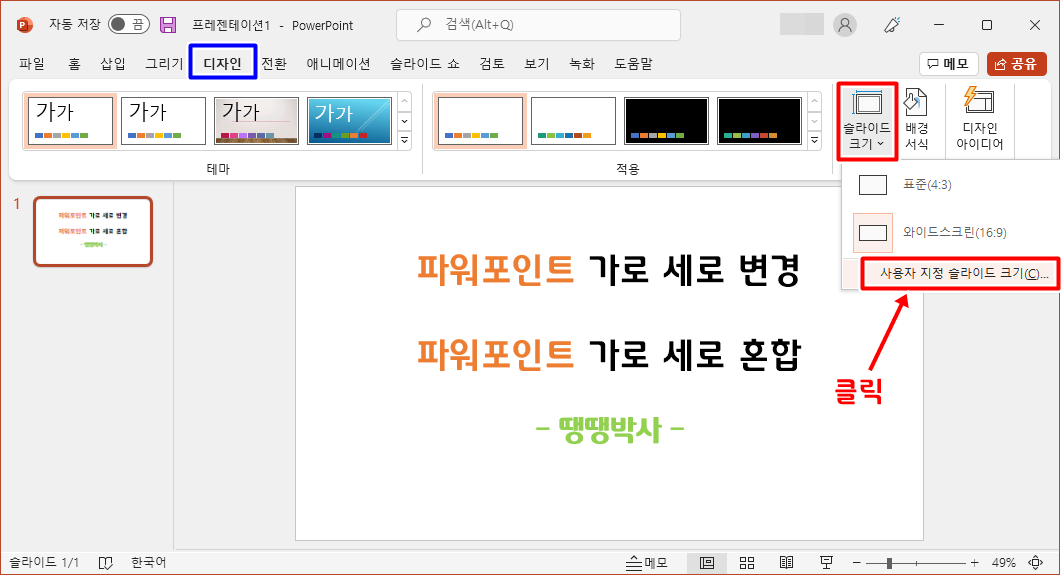Click the variants gallery up arrow

pos(815,102)
